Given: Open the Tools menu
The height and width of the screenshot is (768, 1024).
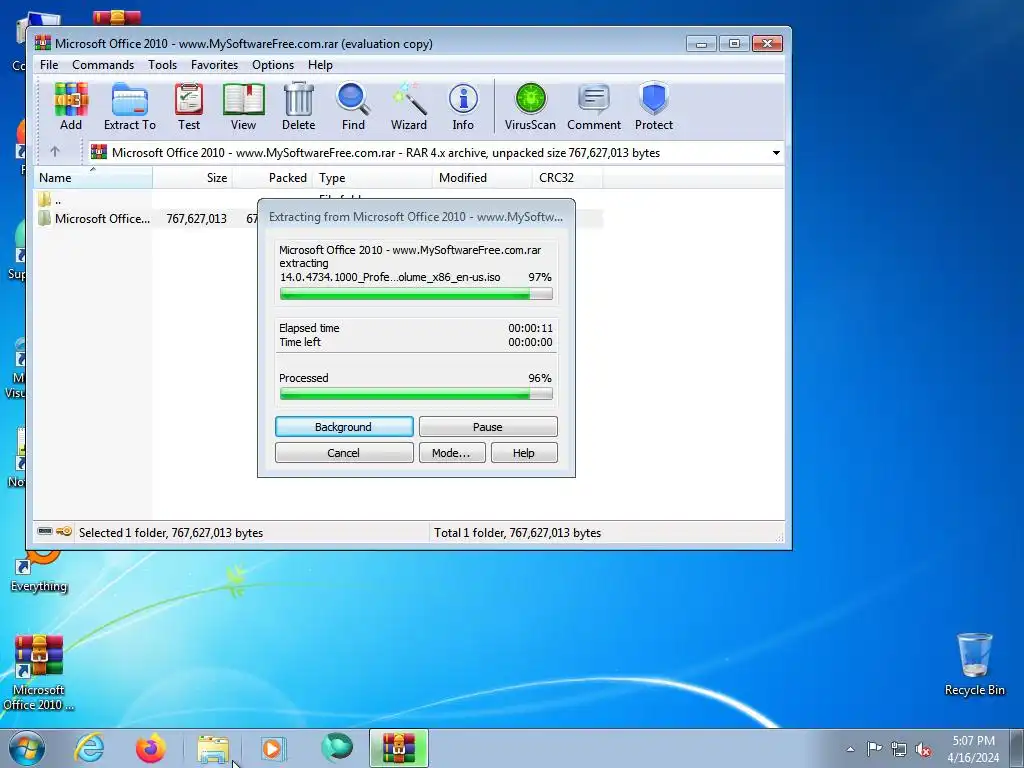Looking at the screenshot, I should (162, 65).
